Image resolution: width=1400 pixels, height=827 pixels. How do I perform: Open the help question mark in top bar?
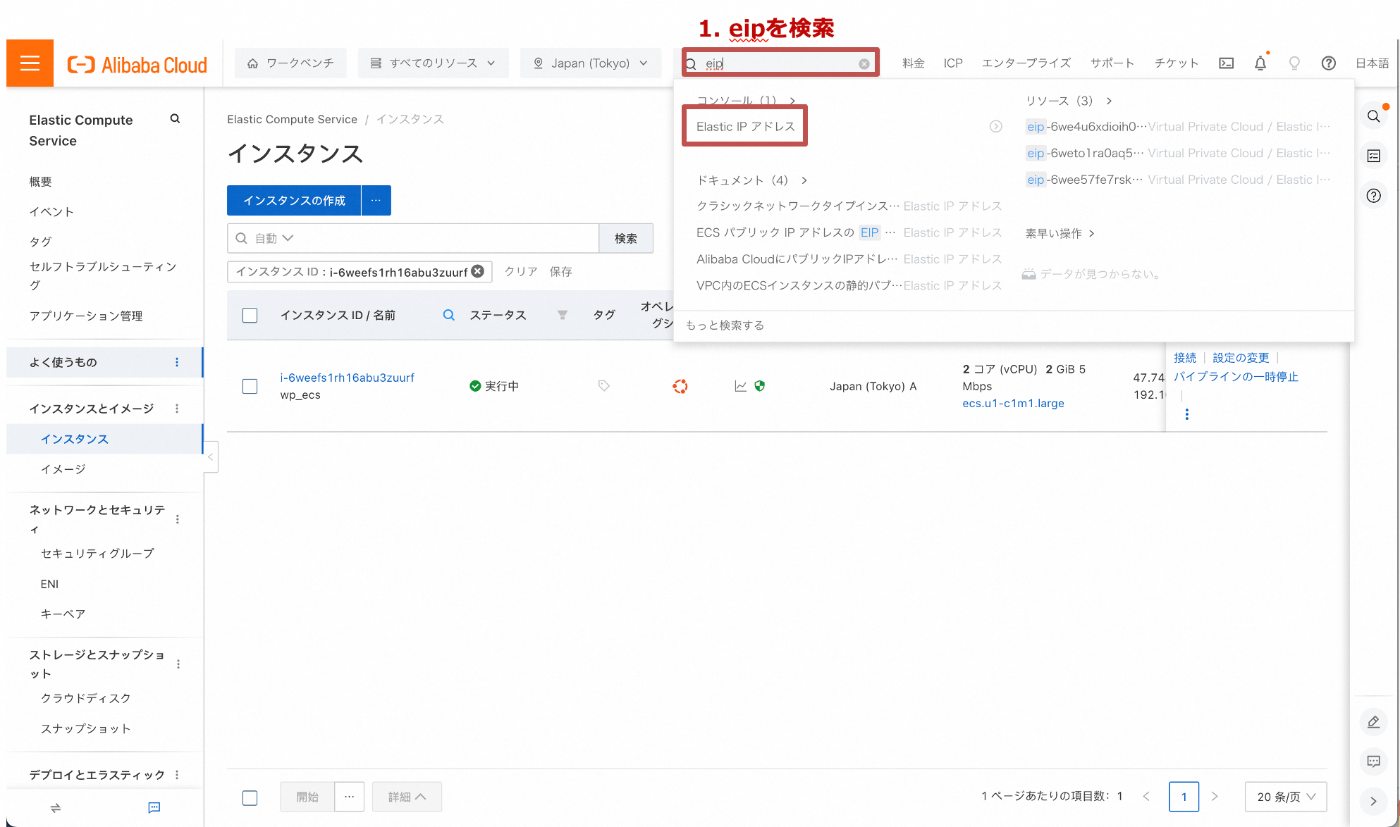click(x=1328, y=63)
